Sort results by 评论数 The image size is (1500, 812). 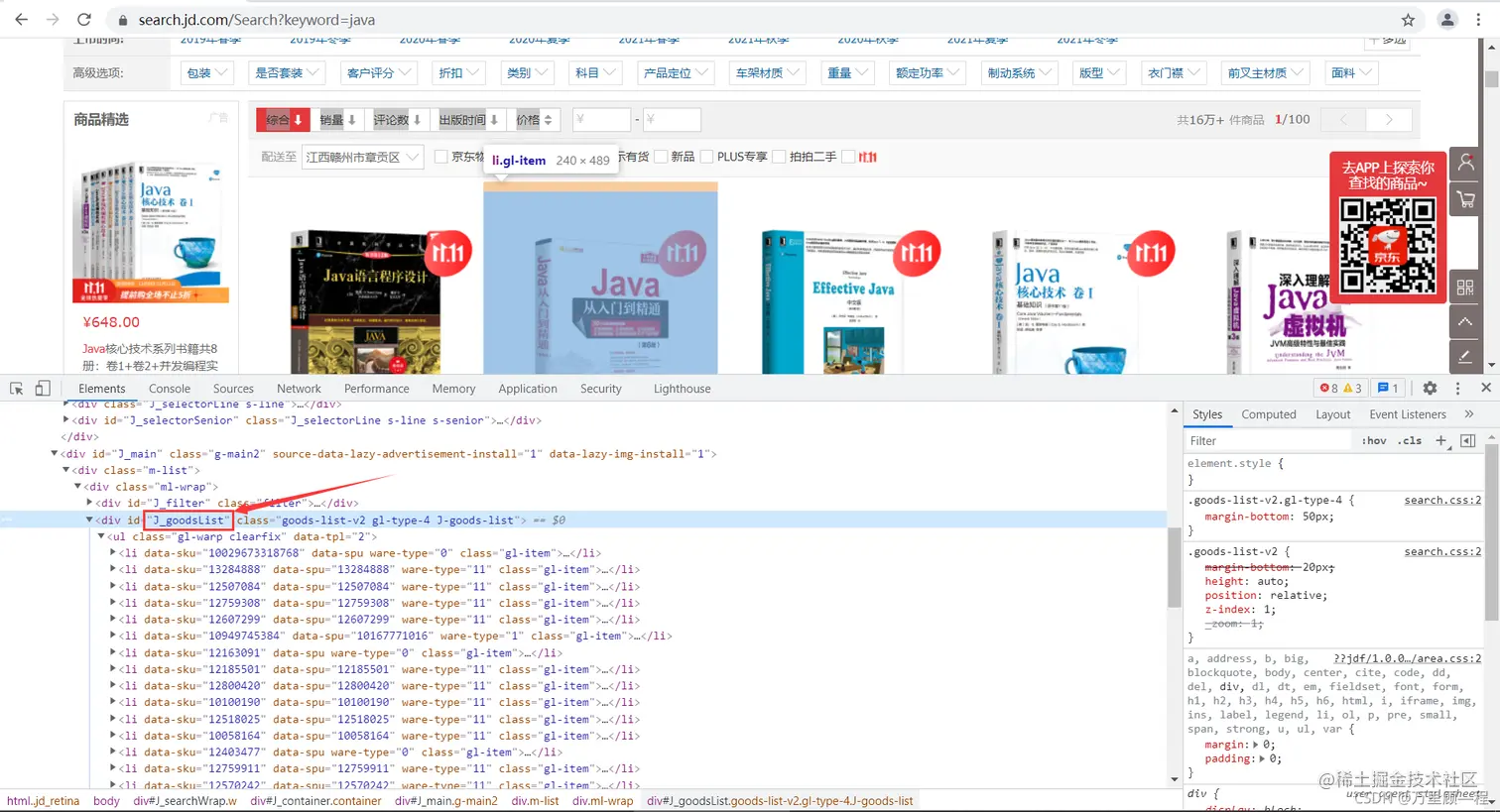[x=398, y=120]
